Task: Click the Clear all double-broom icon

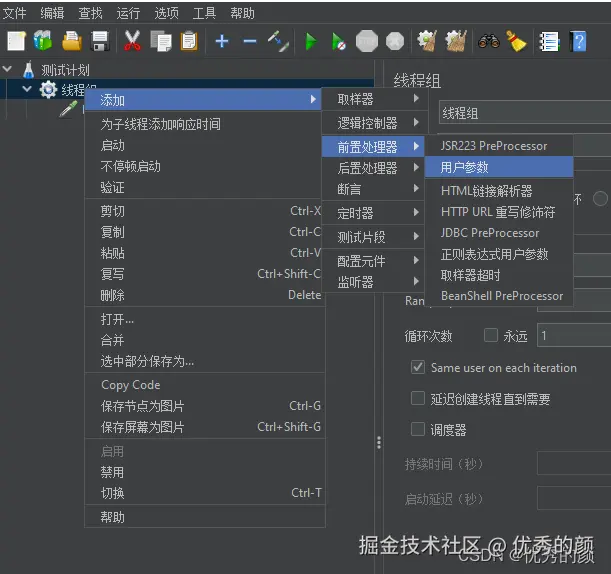Action: pyautogui.click(x=456, y=41)
